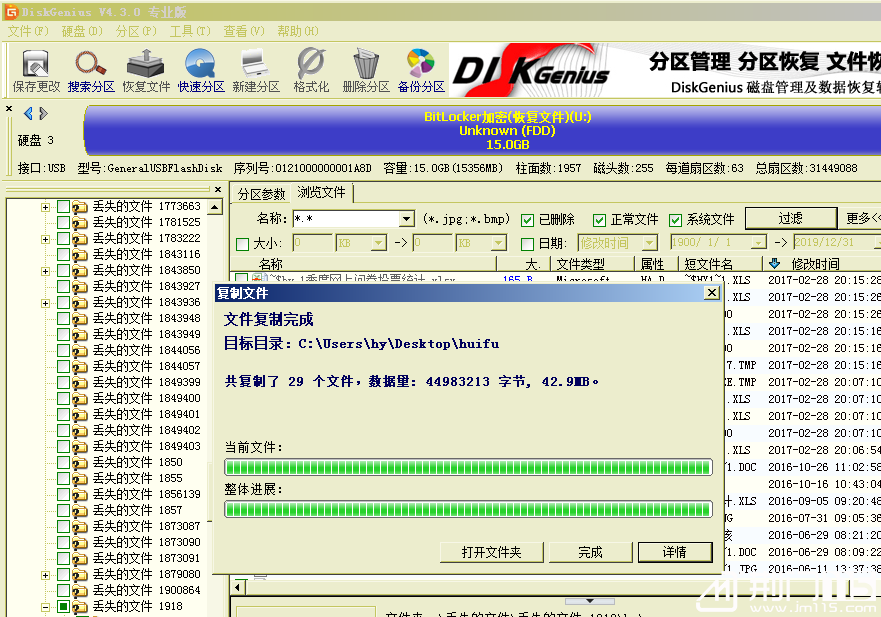Click the BitLocker加密 partition bar
The height and width of the screenshot is (617, 881).
pos(483,130)
